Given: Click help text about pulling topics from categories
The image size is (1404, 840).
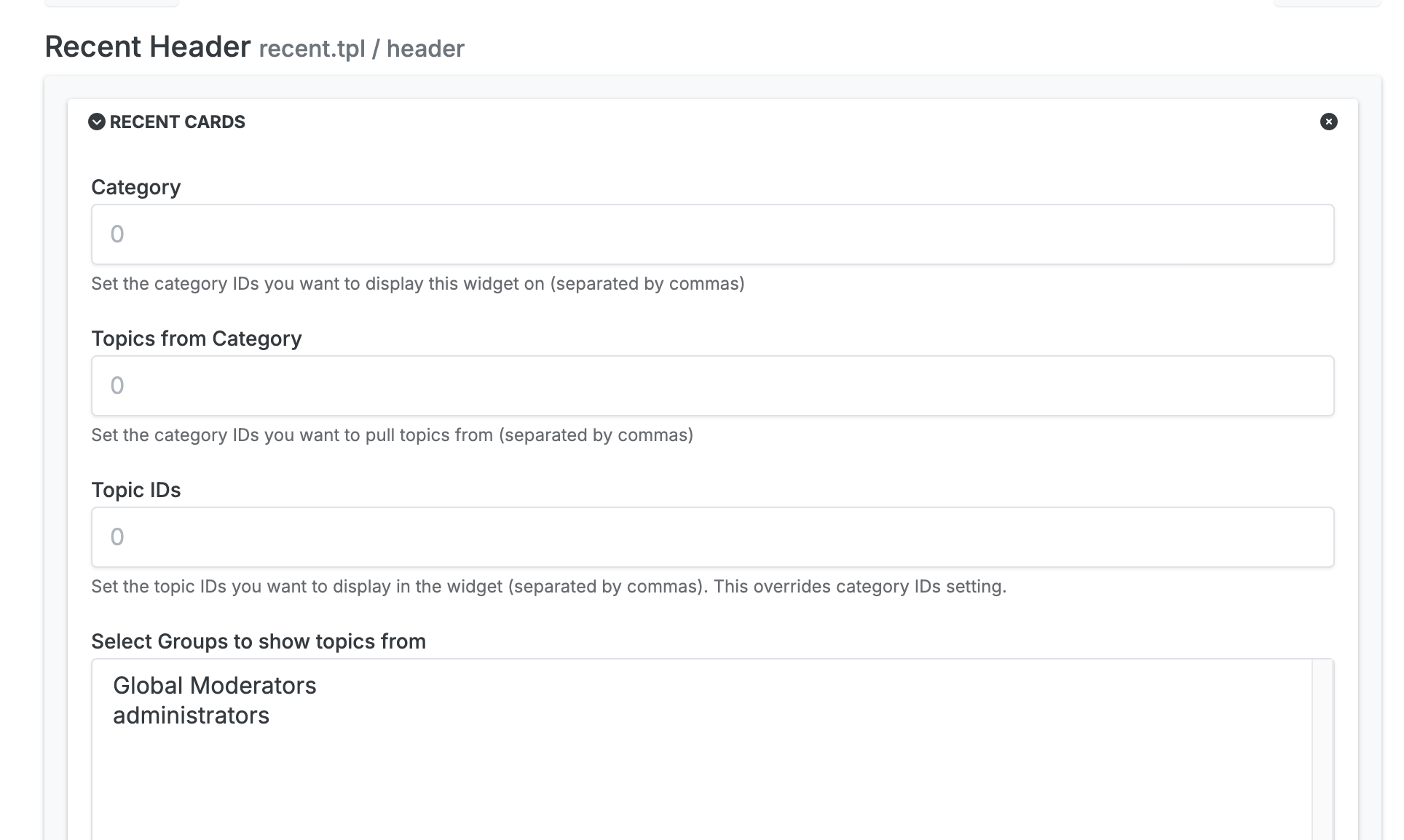Looking at the screenshot, I should point(392,435).
